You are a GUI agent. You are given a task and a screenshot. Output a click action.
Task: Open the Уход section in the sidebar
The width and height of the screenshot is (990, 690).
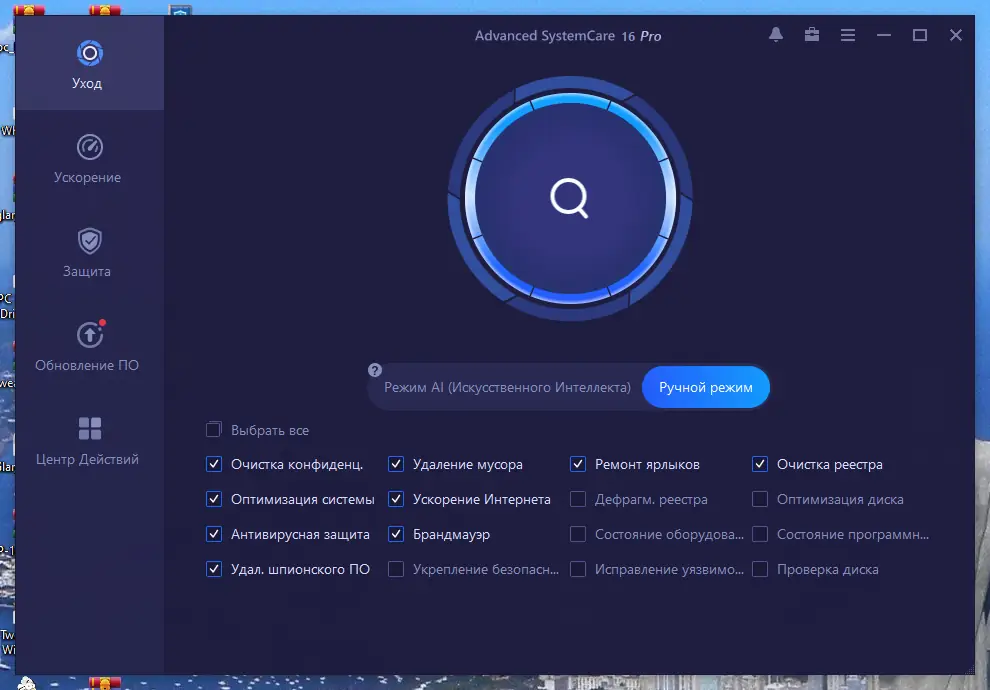point(87,62)
